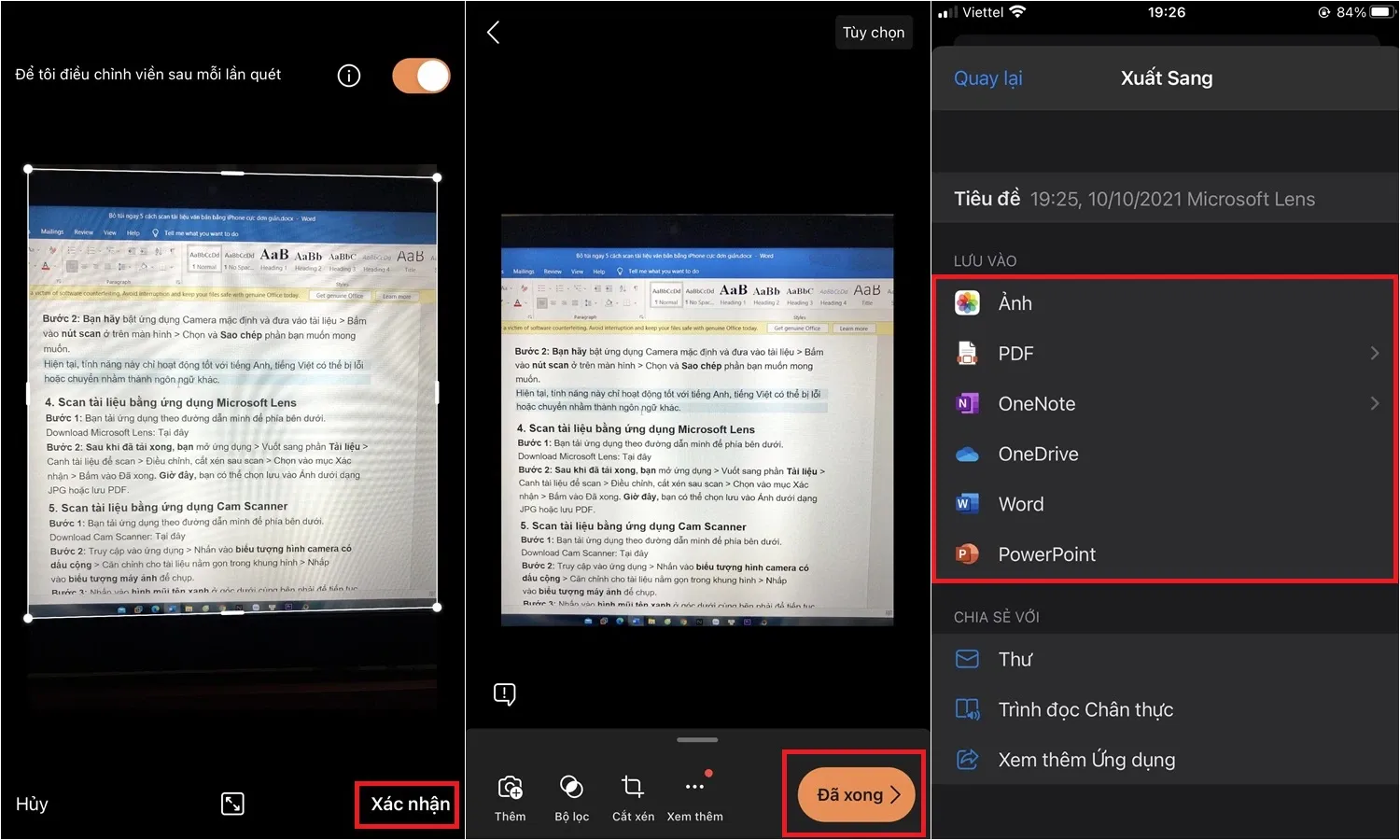This screenshot has width=1400, height=840.
Task: Tap the PDF file icon
Action: pos(967,353)
